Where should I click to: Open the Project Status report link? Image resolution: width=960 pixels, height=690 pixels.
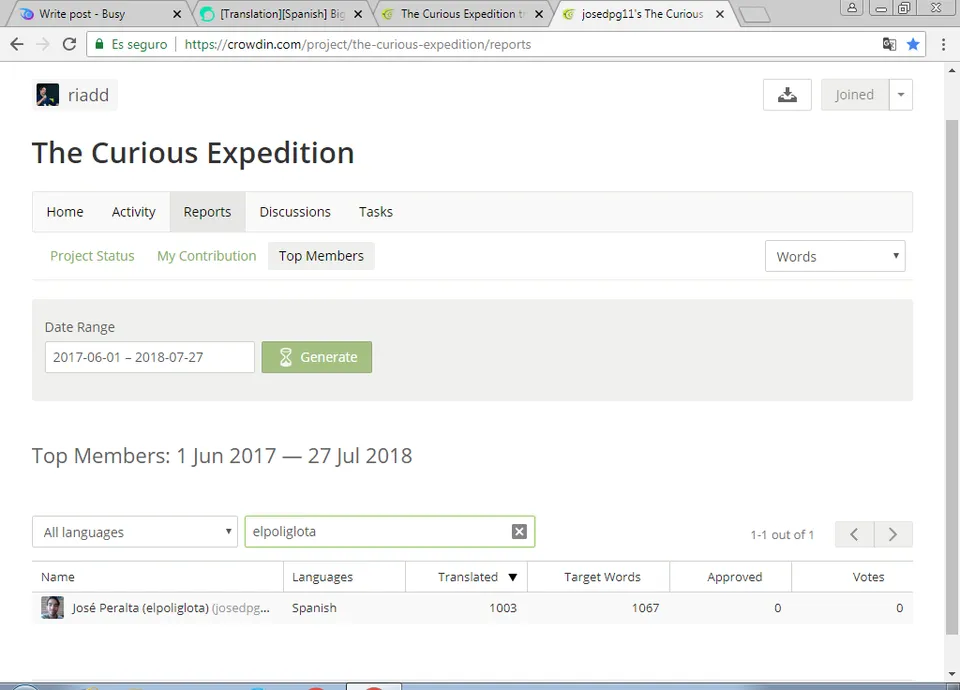pyautogui.click(x=92, y=256)
